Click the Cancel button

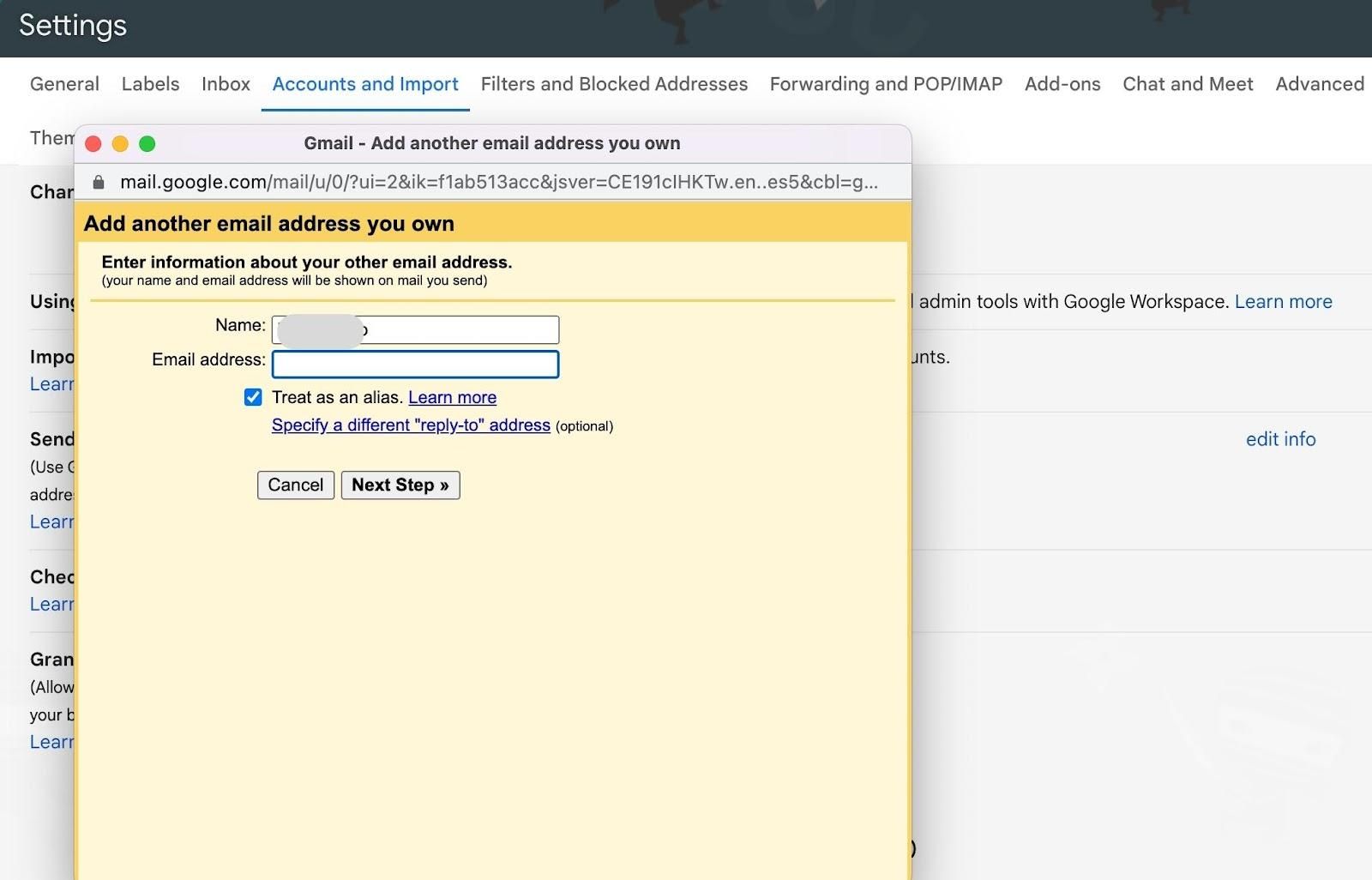point(296,485)
